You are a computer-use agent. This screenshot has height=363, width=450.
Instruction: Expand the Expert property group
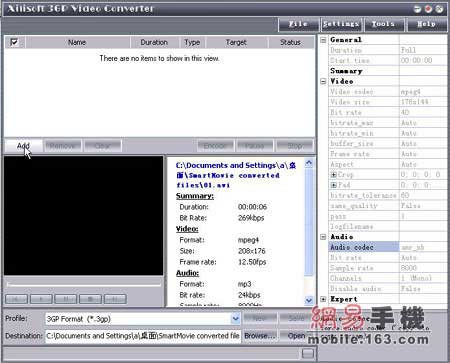pos(323,299)
